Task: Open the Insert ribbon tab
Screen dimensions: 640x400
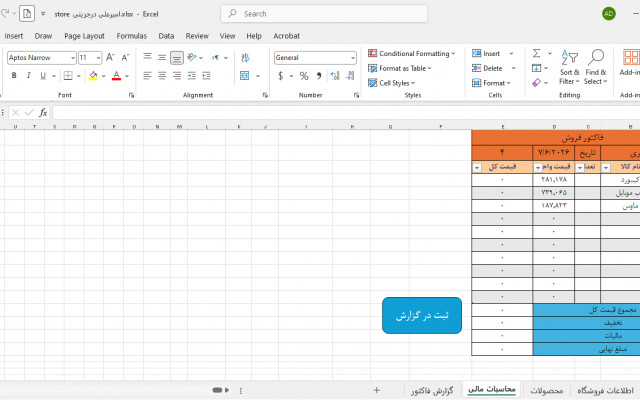Action: coord(14,36)
